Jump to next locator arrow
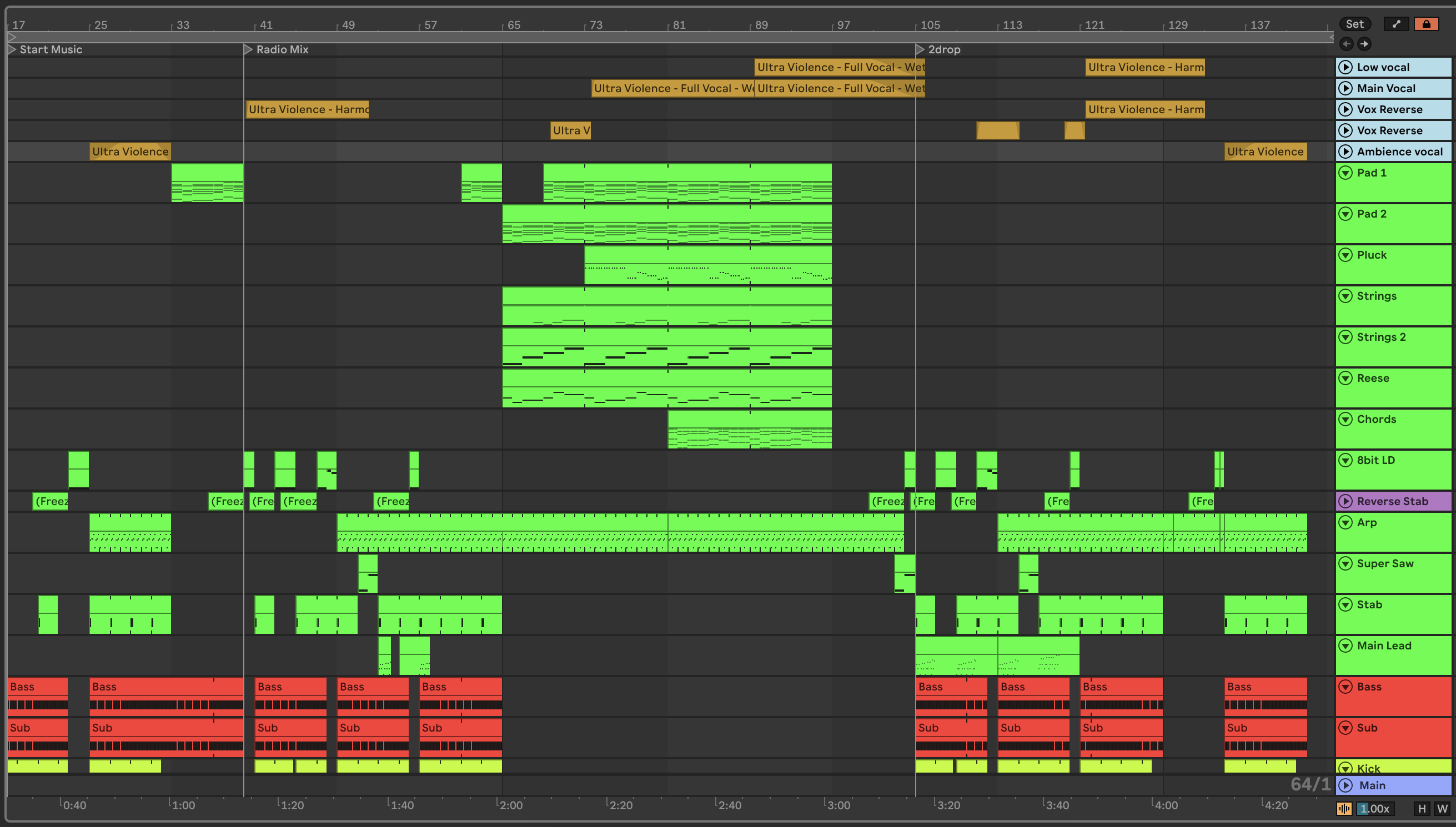The height and width of the screenshot is (827, 1456). coord(1364,44)
